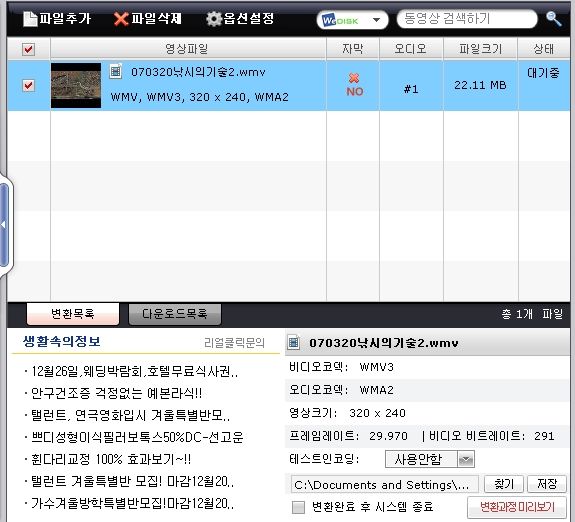The image size is (575, 522).
Task: Click the video file icon in list row
Action: tap(116, 71)
